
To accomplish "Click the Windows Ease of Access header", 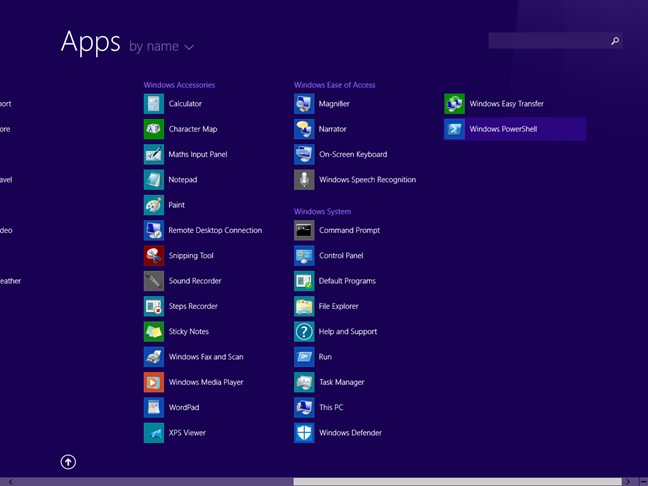I will point(334,85).
